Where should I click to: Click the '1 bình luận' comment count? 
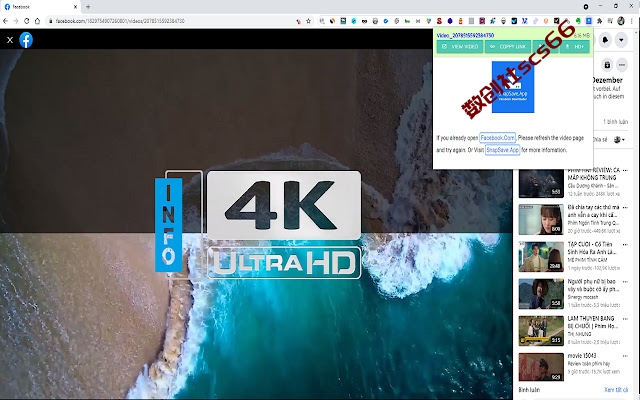tap(616, 122)
